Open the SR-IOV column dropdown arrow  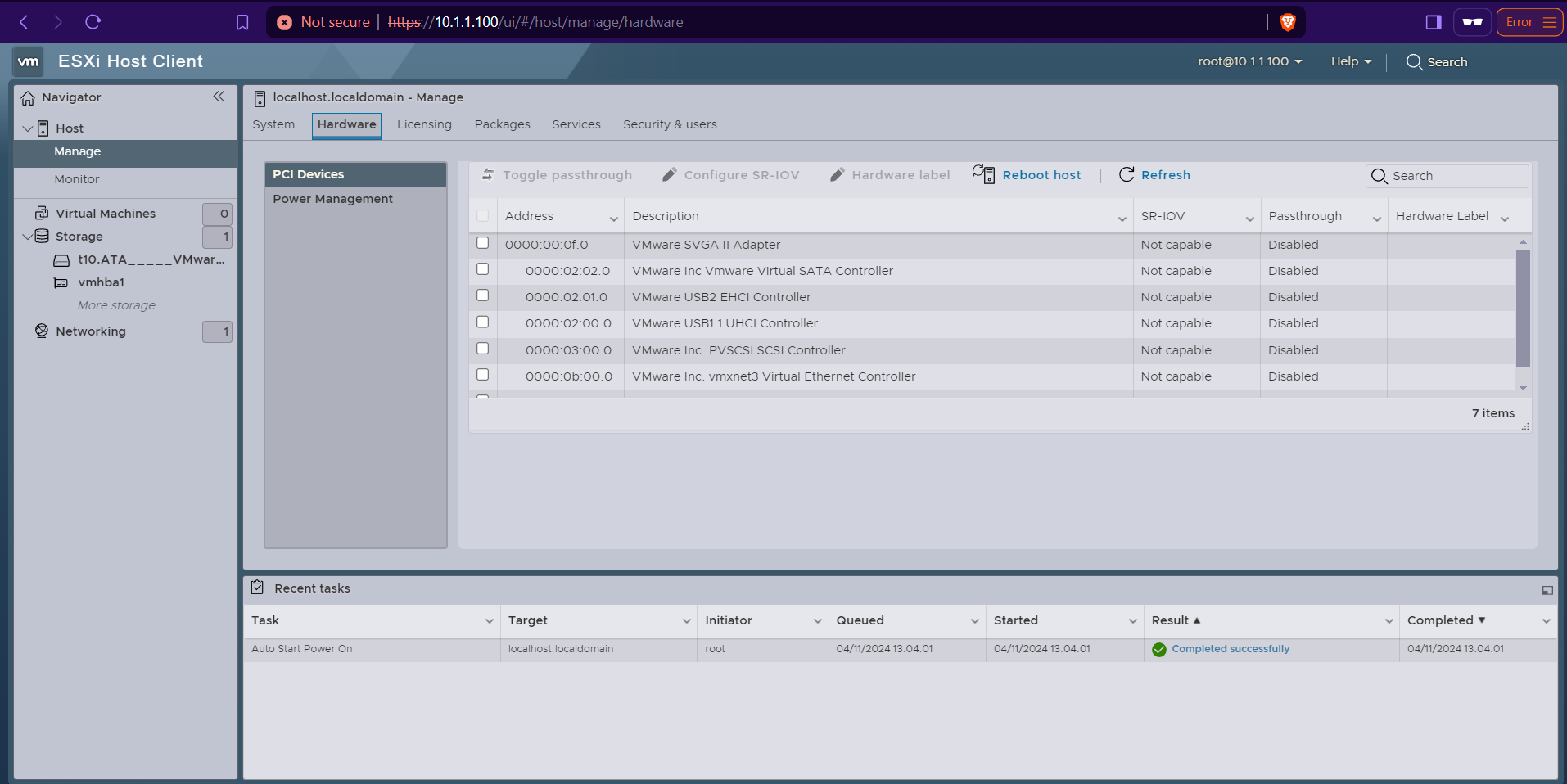coord(1250,219)
